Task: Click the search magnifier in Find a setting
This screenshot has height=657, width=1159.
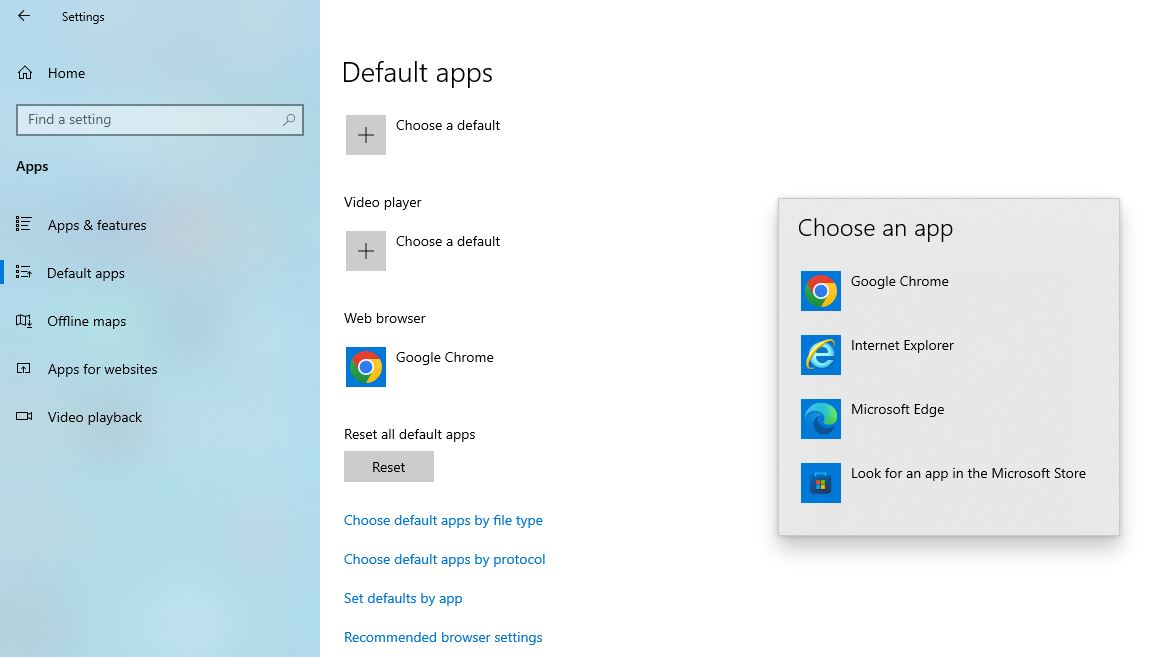Action: pyautogui.click(x=289, y=120)
